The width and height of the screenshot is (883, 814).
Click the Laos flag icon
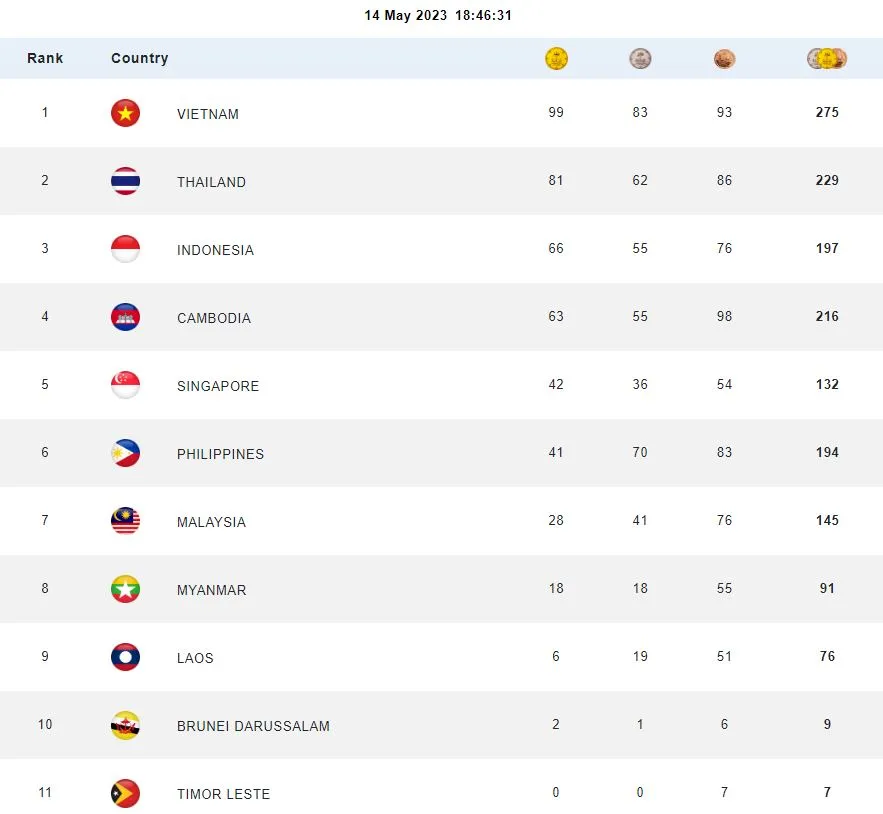125,657
